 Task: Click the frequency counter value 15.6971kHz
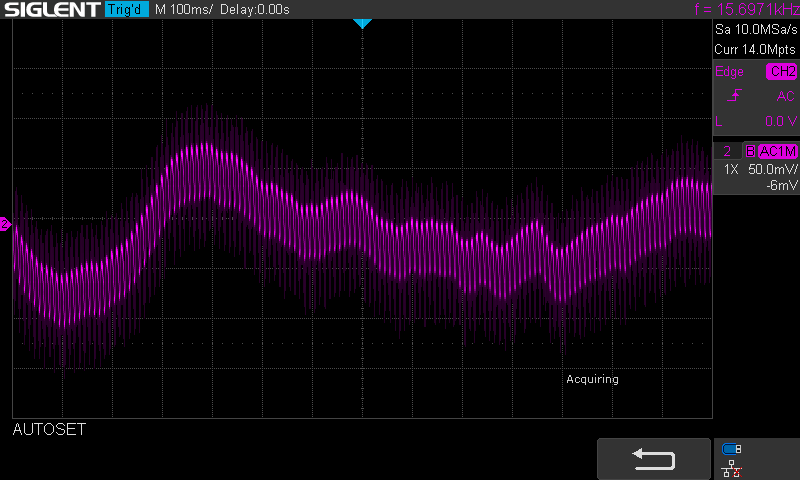tap(758, 9)
